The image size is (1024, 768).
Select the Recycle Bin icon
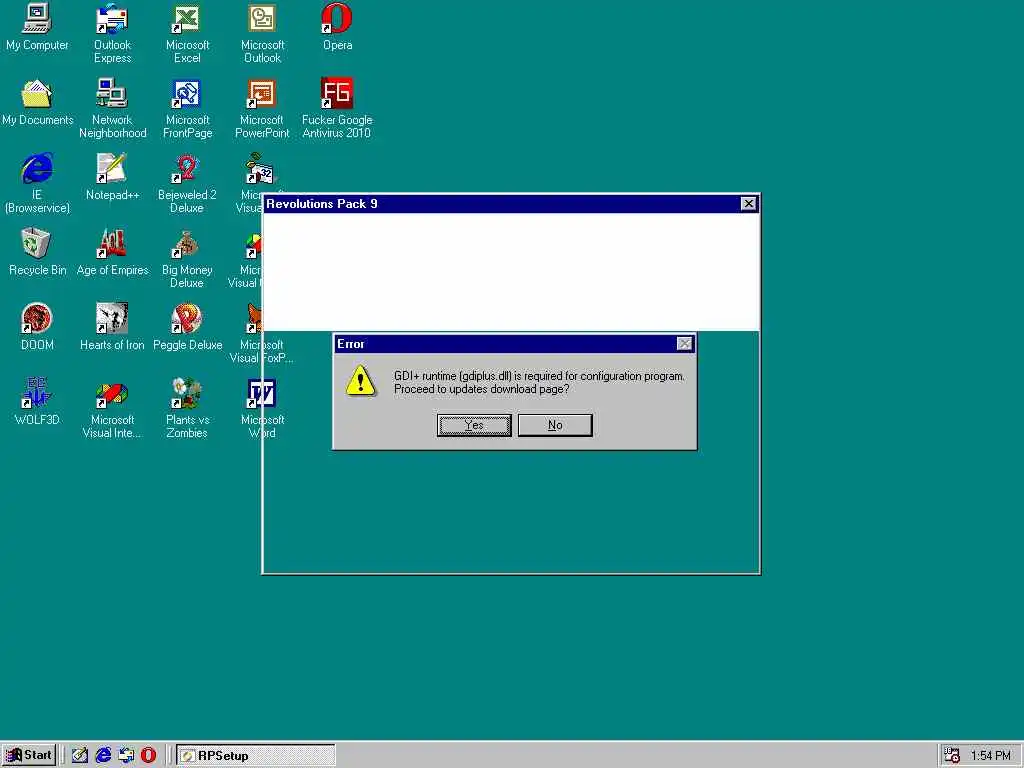pyautogui.click(x=37, y=252)
